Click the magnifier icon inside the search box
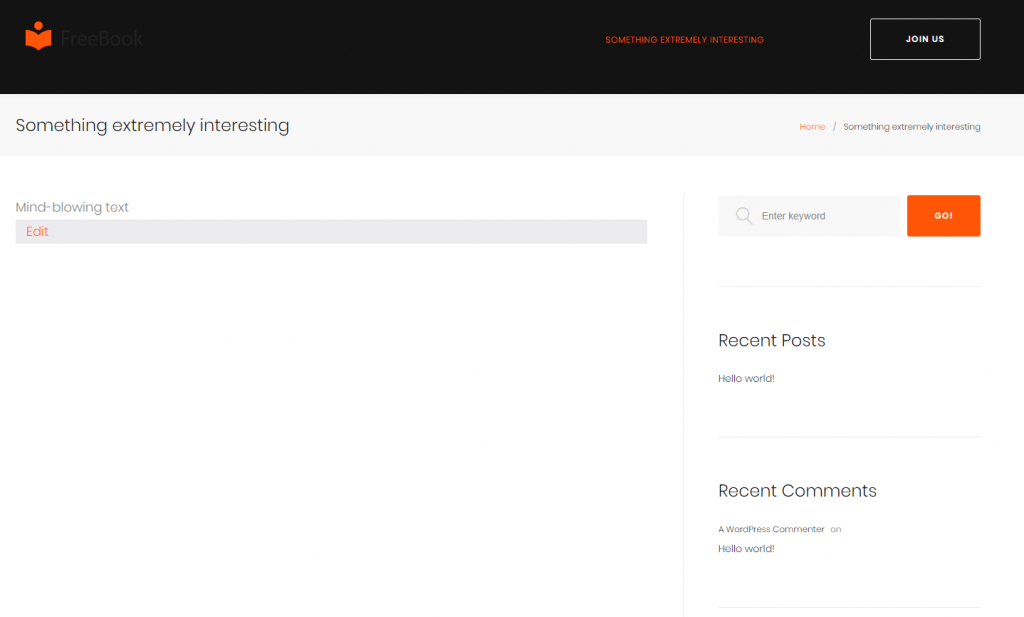Image resolution: width=1024 pixels, height=617 pixels. pyautogui.click(x=743, y=215)
